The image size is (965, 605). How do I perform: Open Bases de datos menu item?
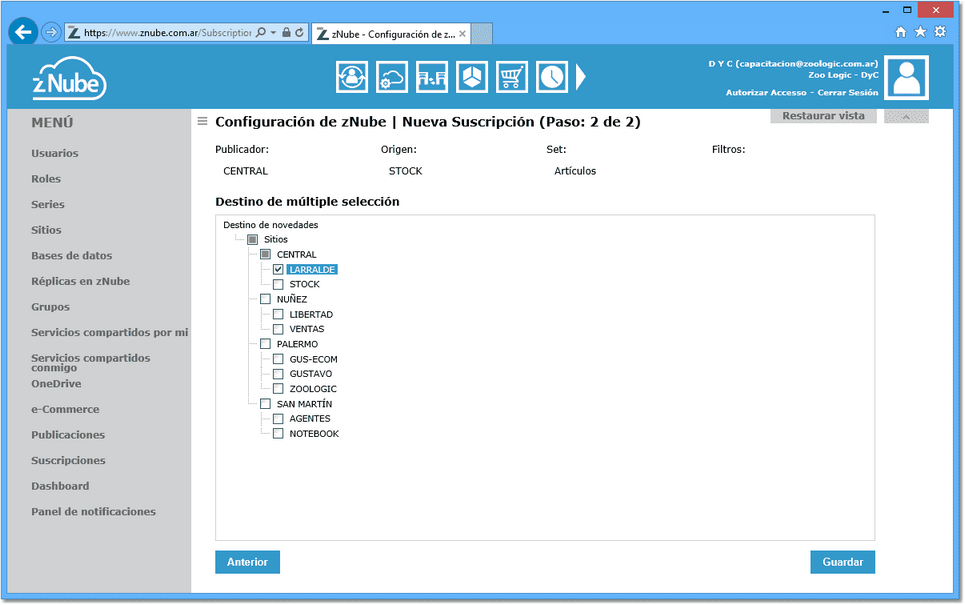pos(71,256)
